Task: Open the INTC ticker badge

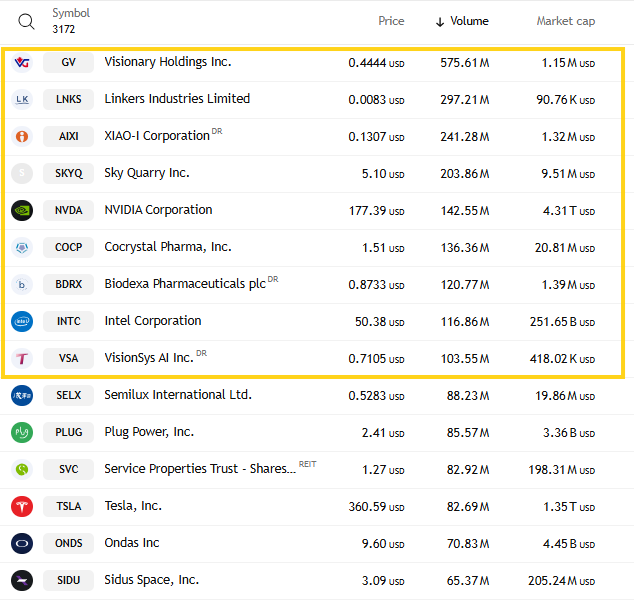Action: click(68, 321)
